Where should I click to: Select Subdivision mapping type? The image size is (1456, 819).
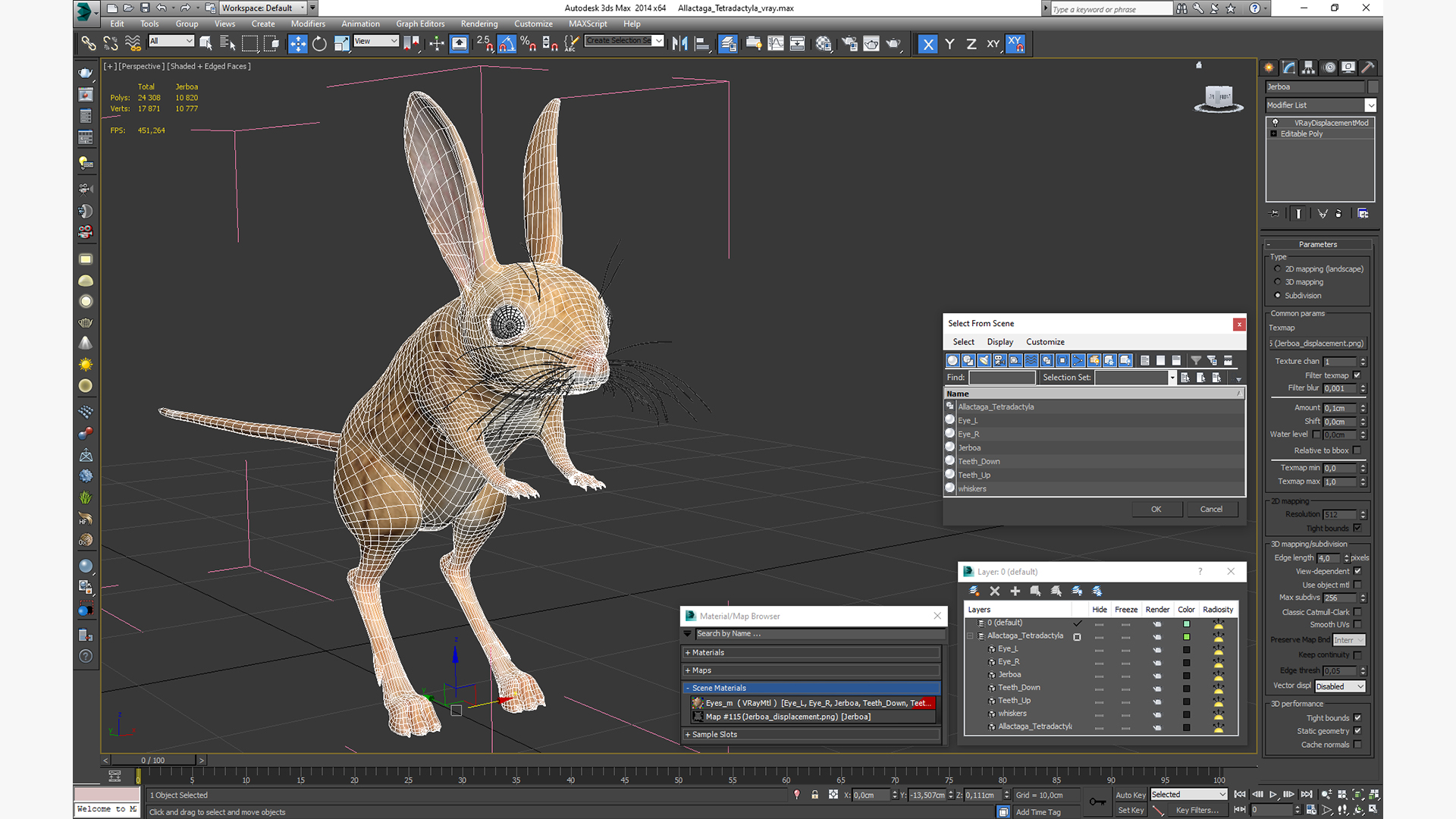[1278, 296]
